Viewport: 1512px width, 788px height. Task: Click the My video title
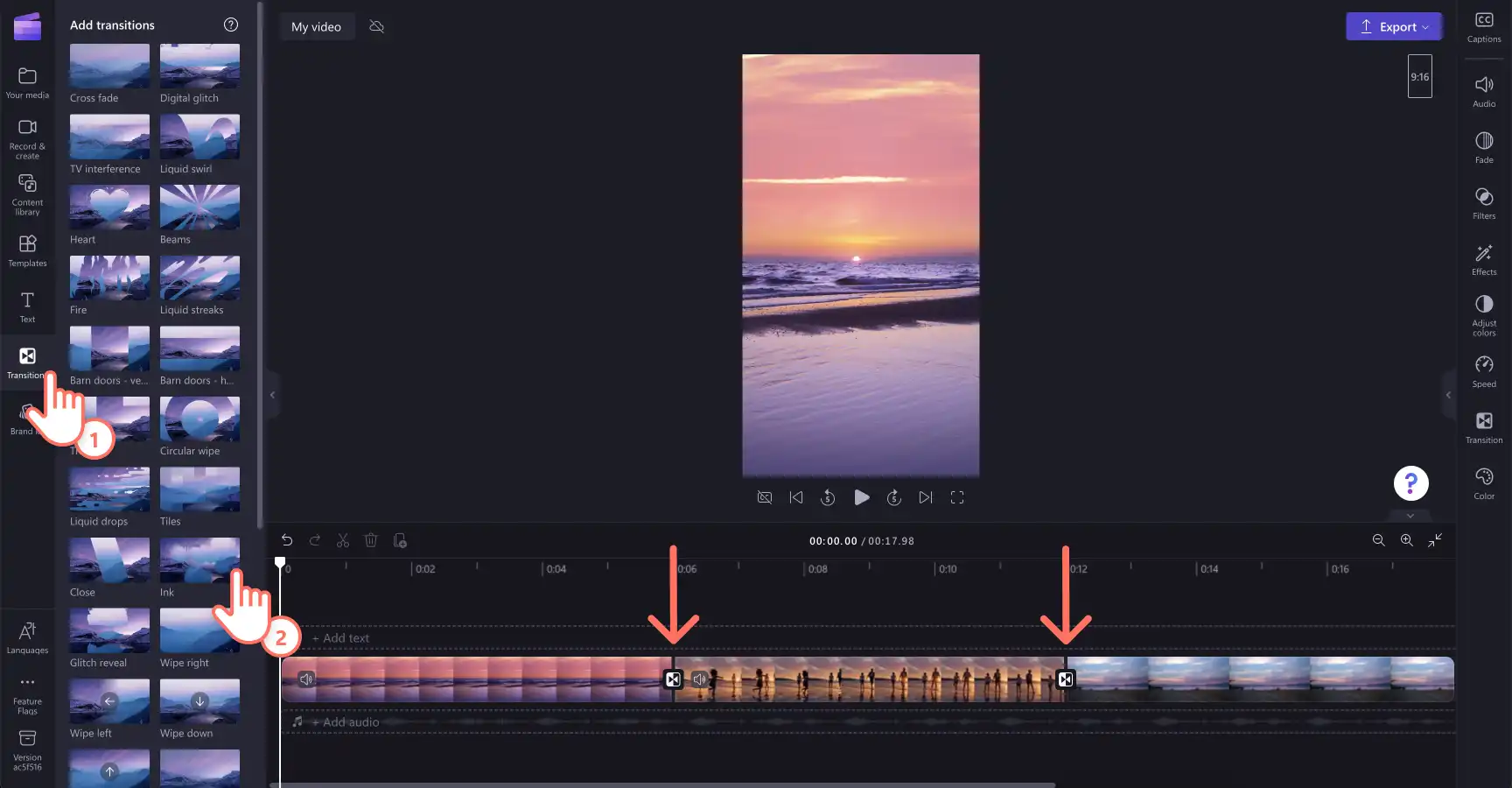pos(316,26)
